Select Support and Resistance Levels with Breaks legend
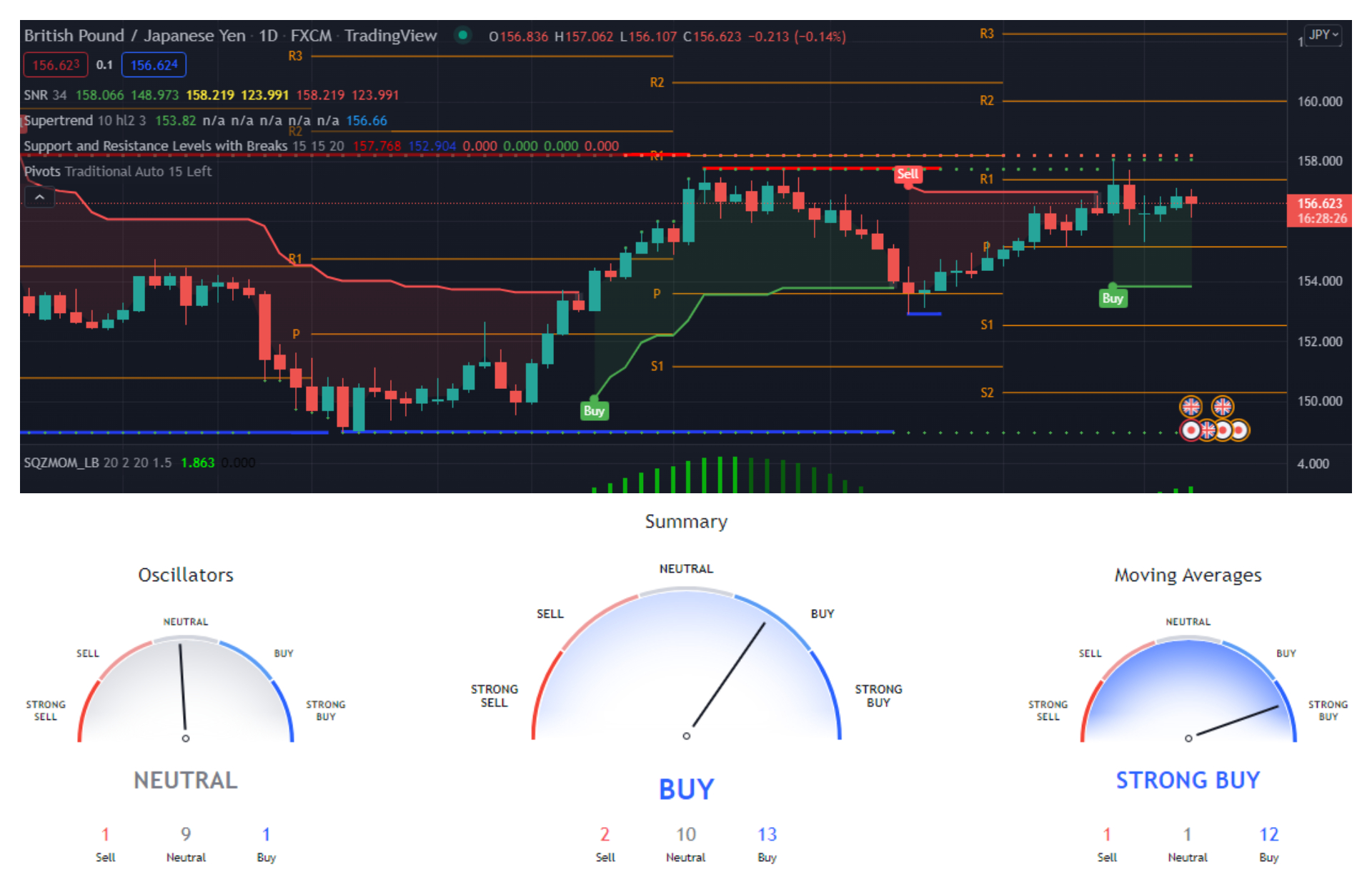 184,146
